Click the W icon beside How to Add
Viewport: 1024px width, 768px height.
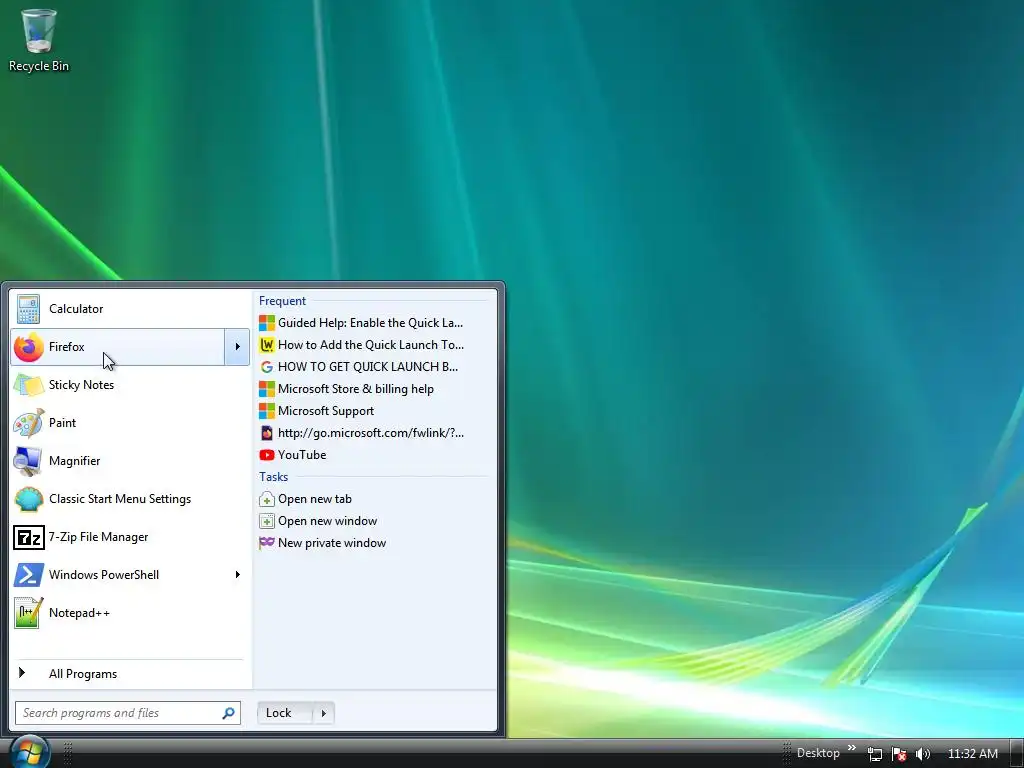pyautogui.click(x=266, y=345)
